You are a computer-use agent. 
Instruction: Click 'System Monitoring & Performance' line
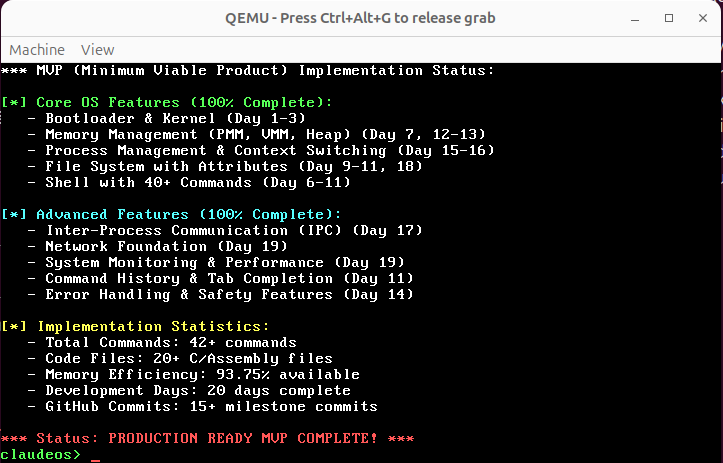(216, 262)
